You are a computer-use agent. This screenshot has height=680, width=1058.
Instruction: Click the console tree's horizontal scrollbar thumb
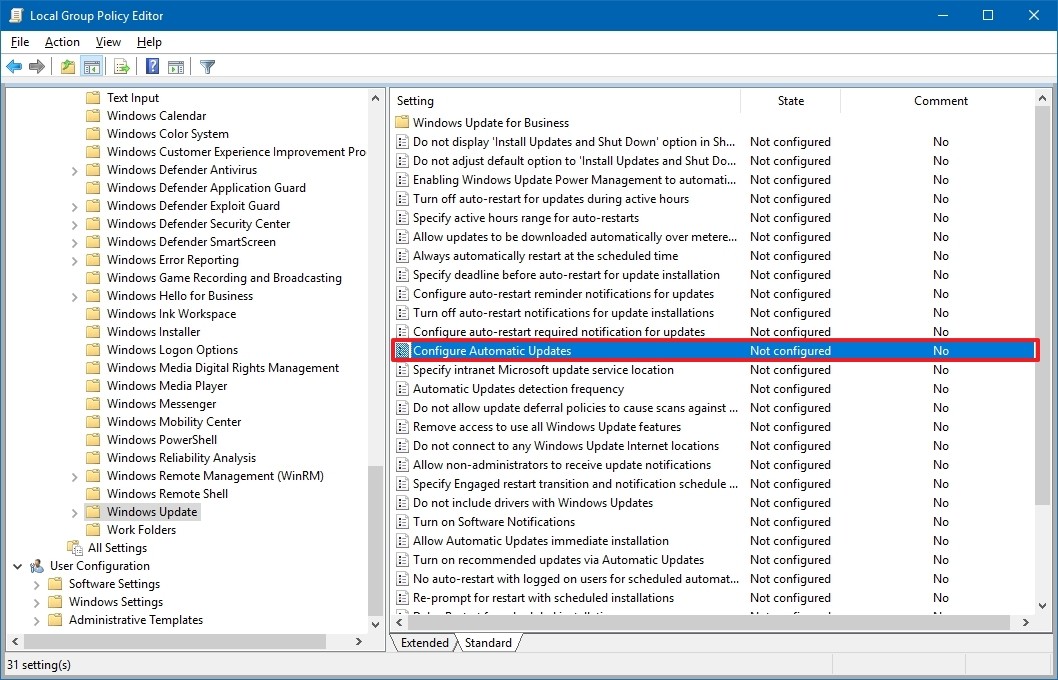tap(173, 641)
